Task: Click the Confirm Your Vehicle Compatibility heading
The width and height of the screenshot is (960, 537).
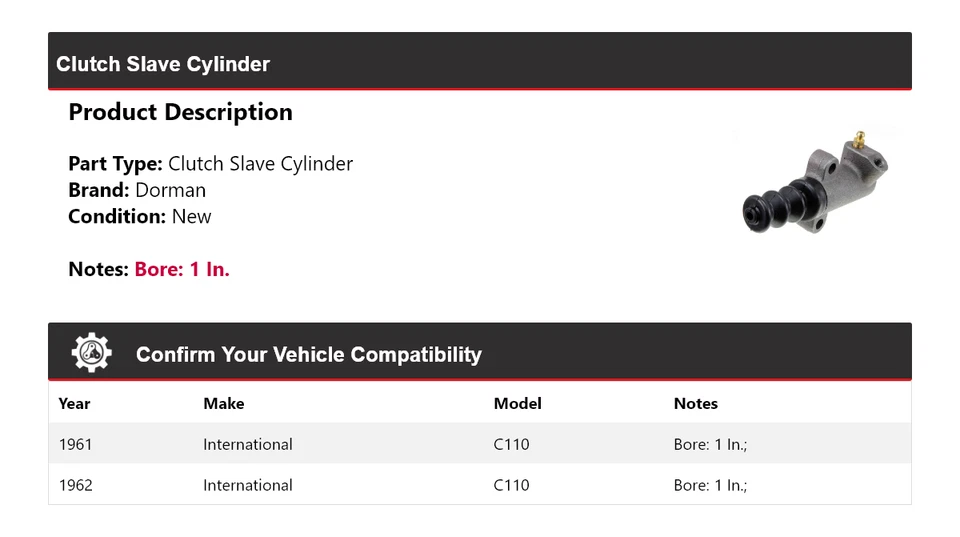Action: (x=308, y=355)
